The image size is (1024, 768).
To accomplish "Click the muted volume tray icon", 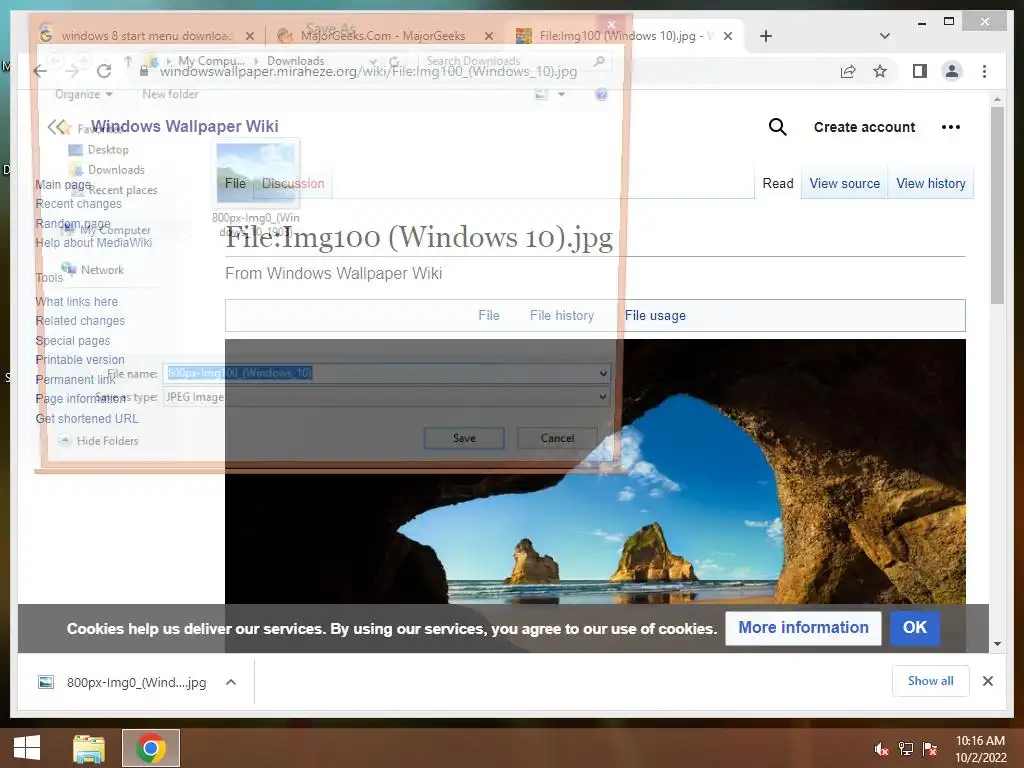I will pos(881,749).
